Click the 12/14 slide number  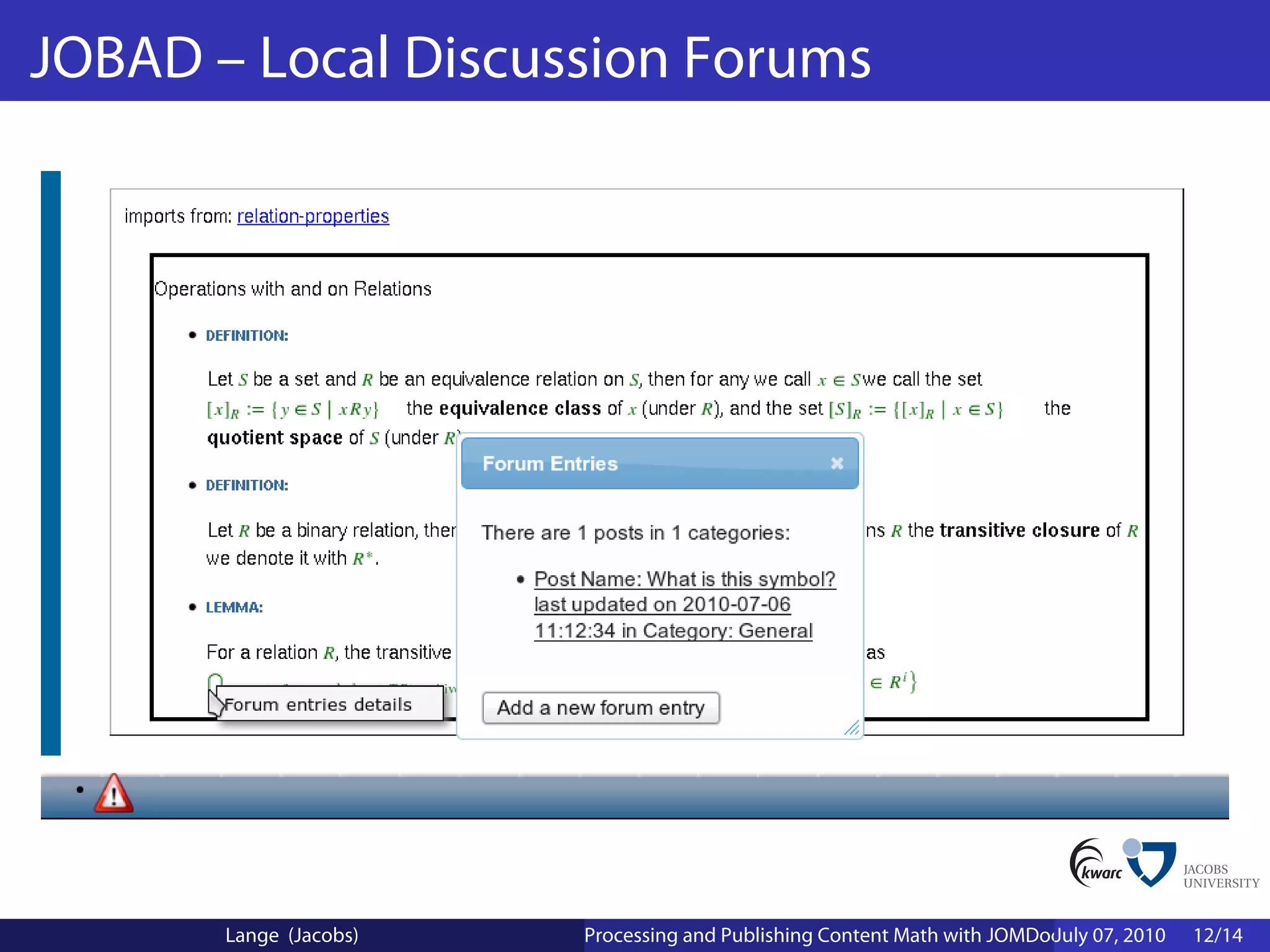(x=1218, y=935)
